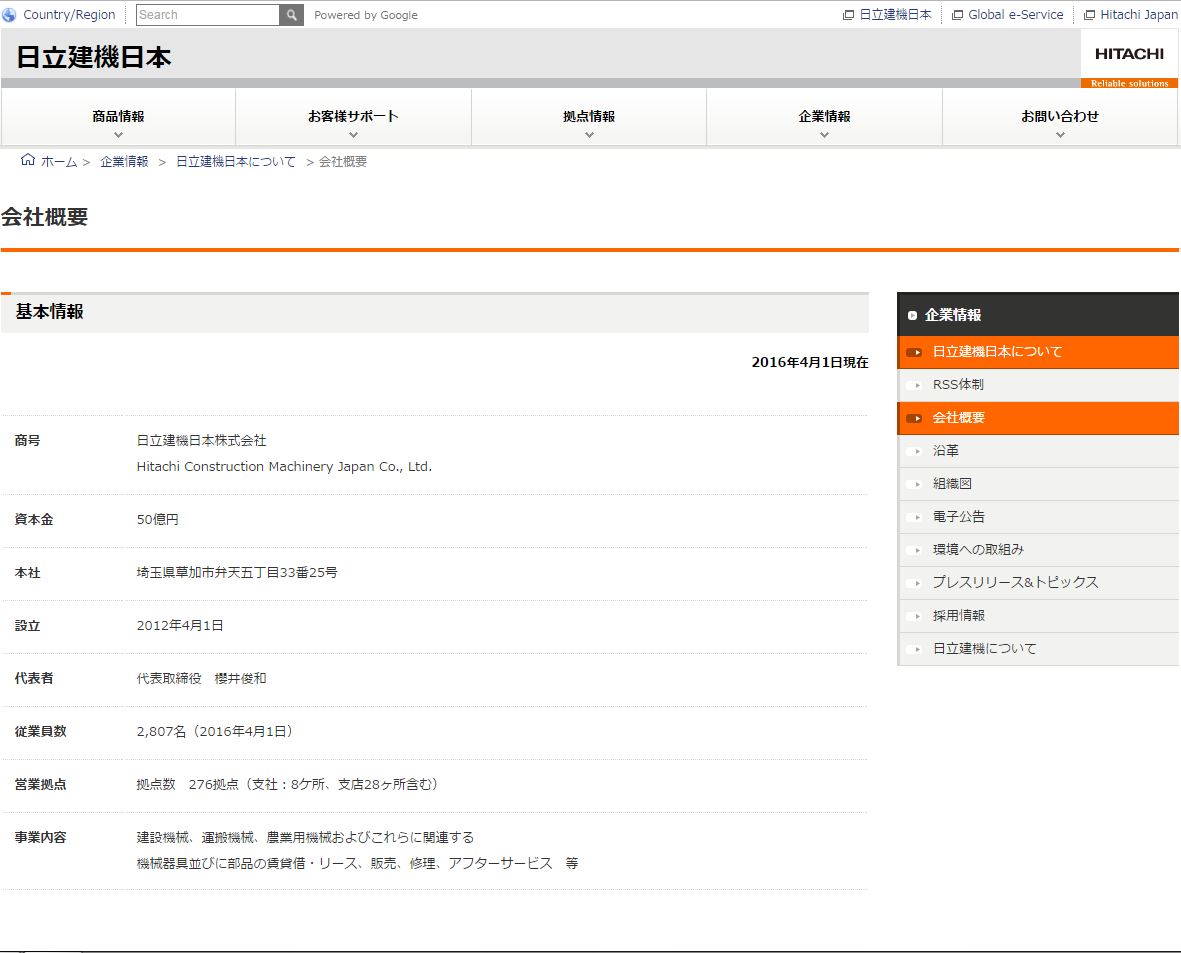The height and width of the screenshot is (953, 1181).
Task: Expand the 商品情報 dropdown menu
Action: pyautogui.click(x=118, y=118)
